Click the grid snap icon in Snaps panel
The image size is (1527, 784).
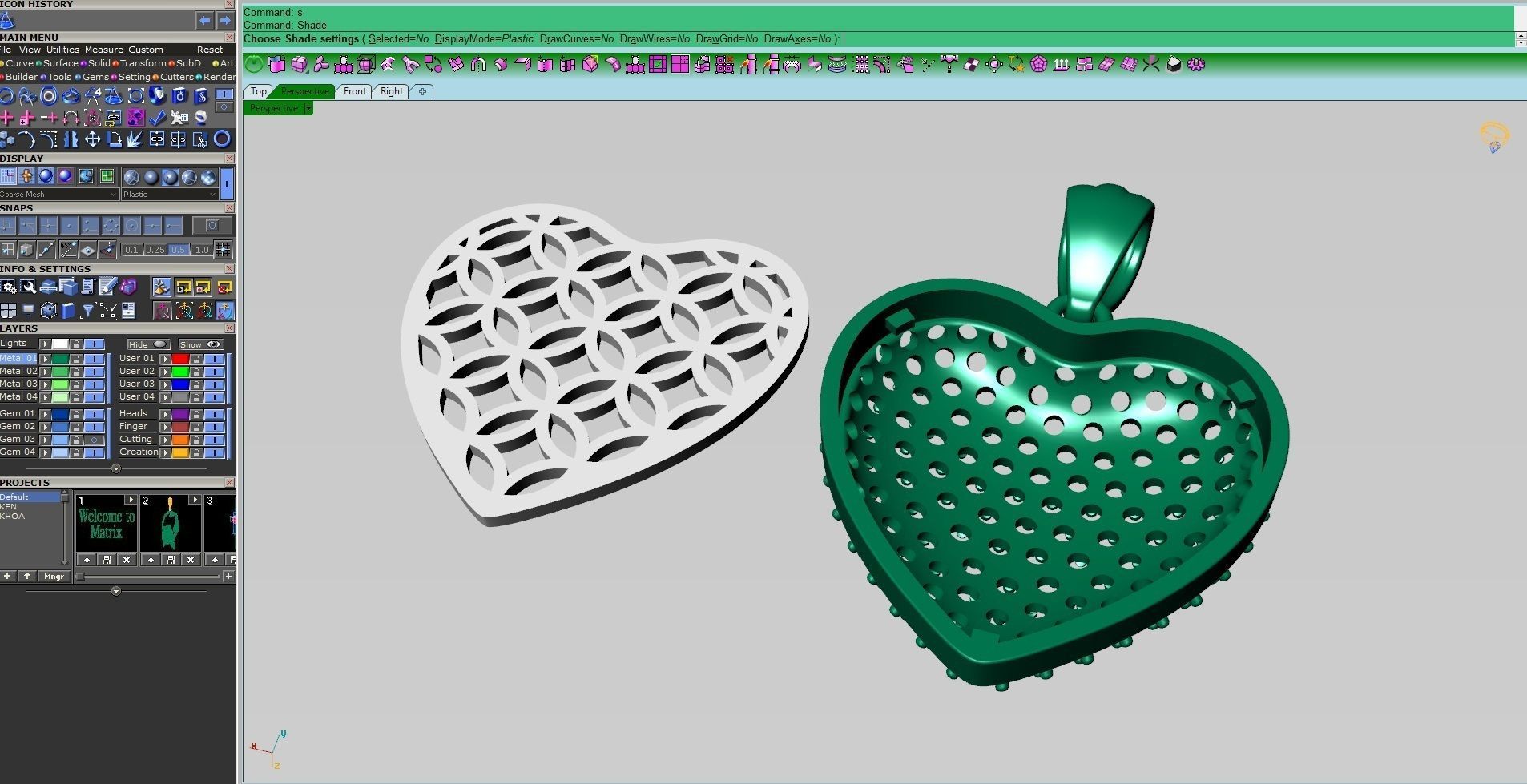point(223,249)
